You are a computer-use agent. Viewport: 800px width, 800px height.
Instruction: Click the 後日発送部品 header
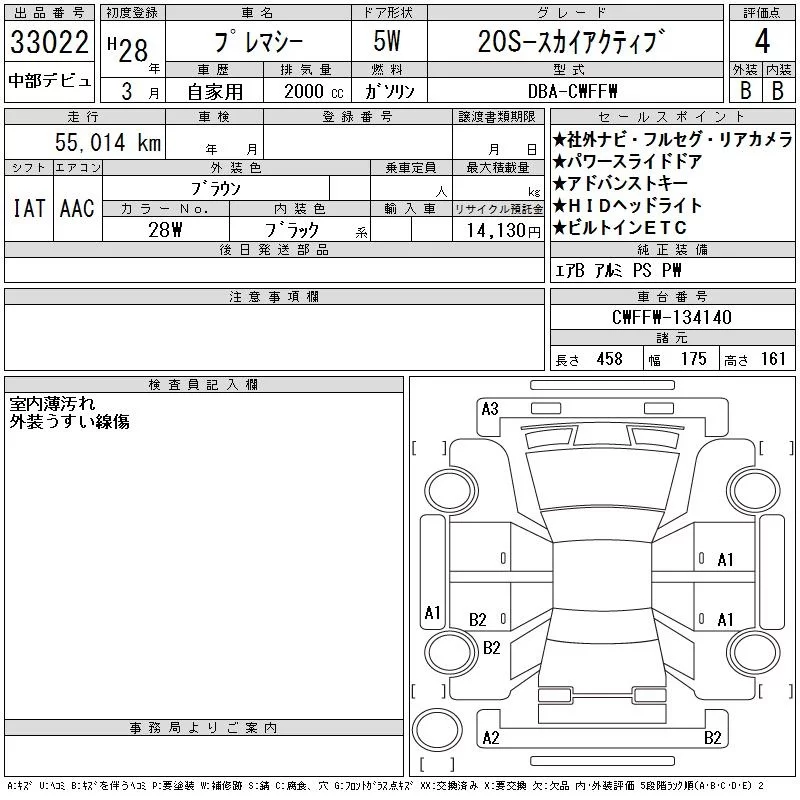click(274, 250)
